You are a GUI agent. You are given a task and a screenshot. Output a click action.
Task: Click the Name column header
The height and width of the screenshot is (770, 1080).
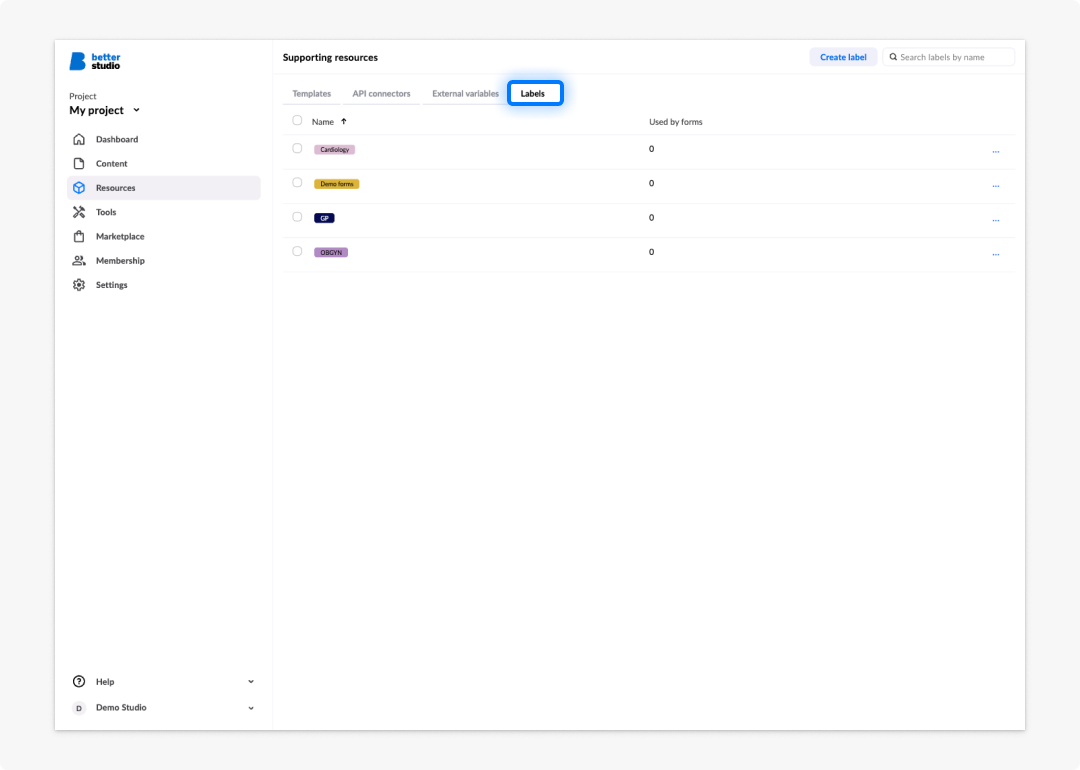coord(322,122)
